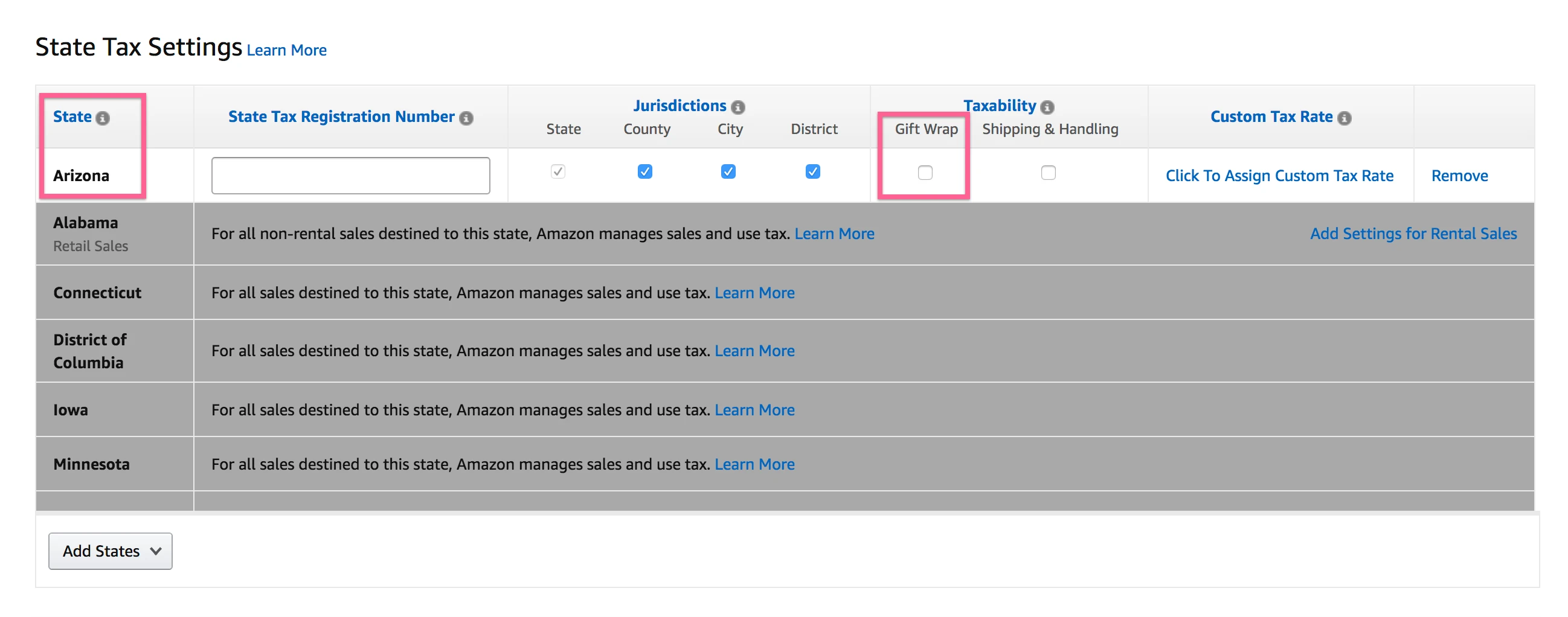This screenshot has height=617, width=1568.
Task: Click the City sub-header label
Action: point(730,129)
